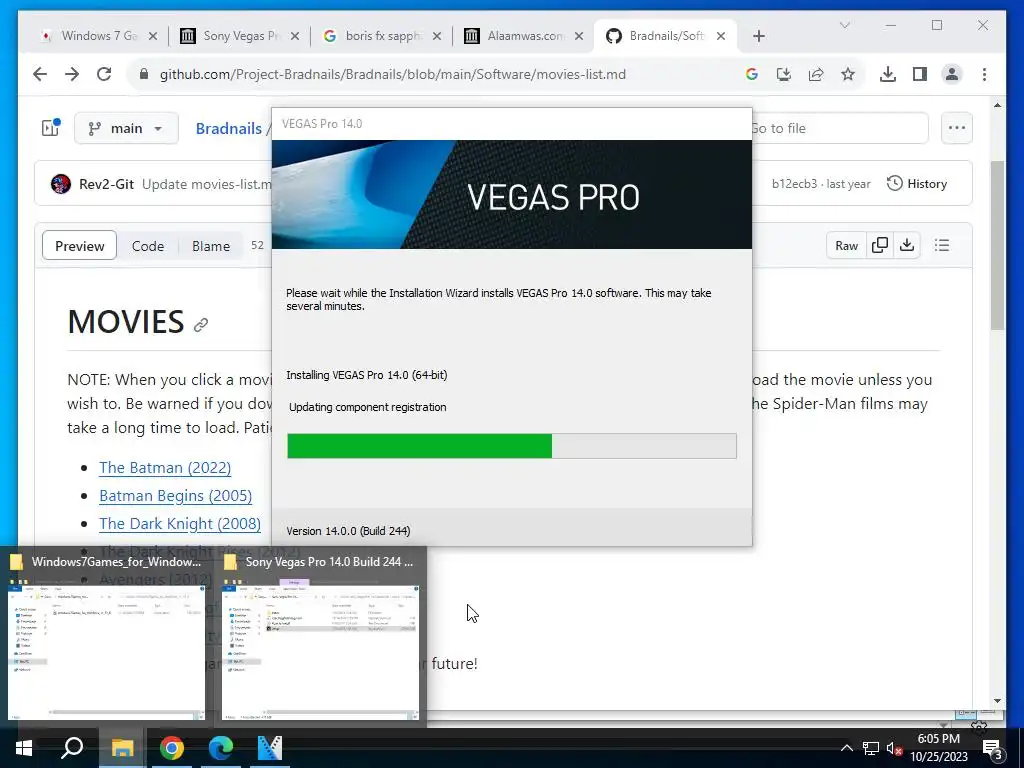Open Chrome profile avatar

(x=952, y=74)
